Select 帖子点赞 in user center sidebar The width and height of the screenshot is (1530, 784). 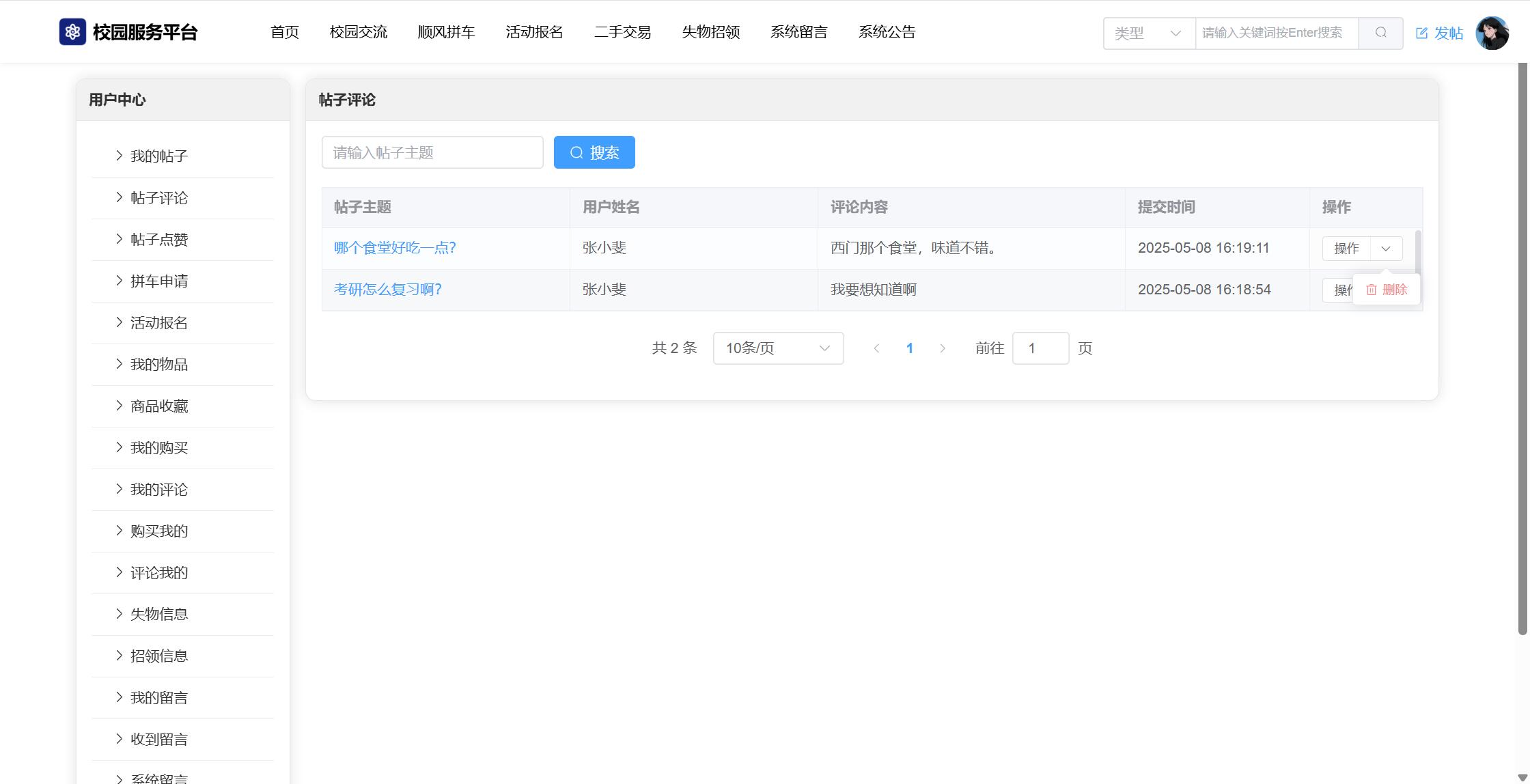coord(159,240)
